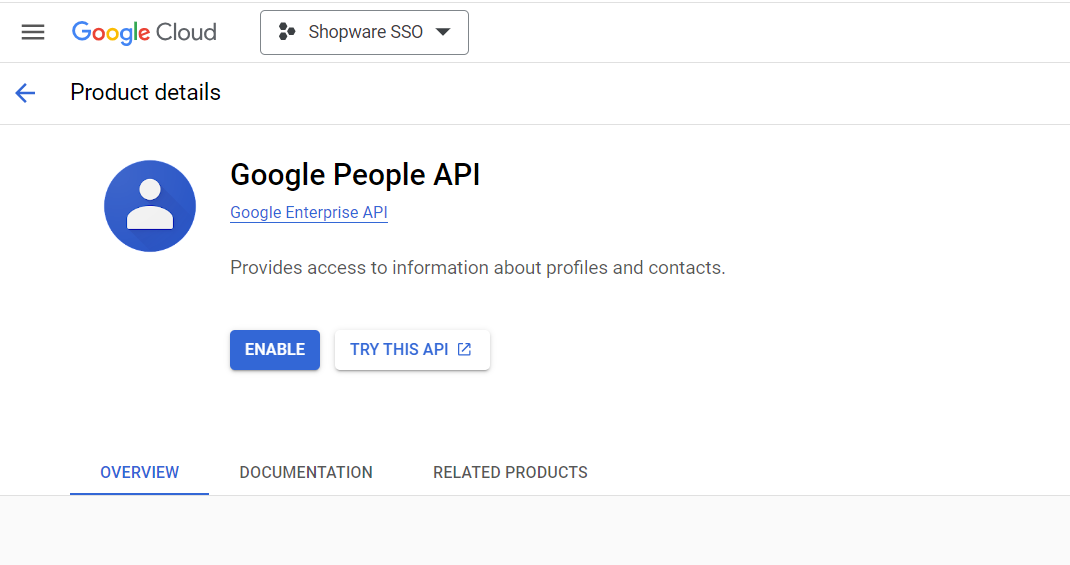1070x565 pixels.
Task: Click the Google People API title
Action: [x=355, y=175]
